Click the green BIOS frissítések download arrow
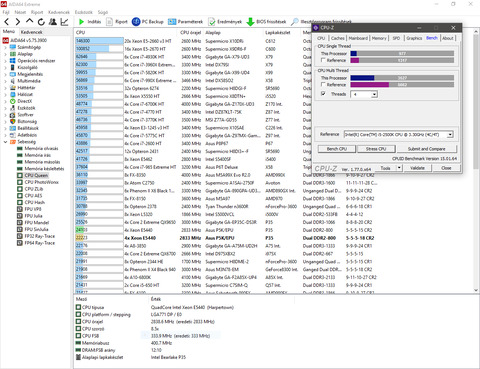Viewport: 480px width, 369px height. [x=250, y=22]
